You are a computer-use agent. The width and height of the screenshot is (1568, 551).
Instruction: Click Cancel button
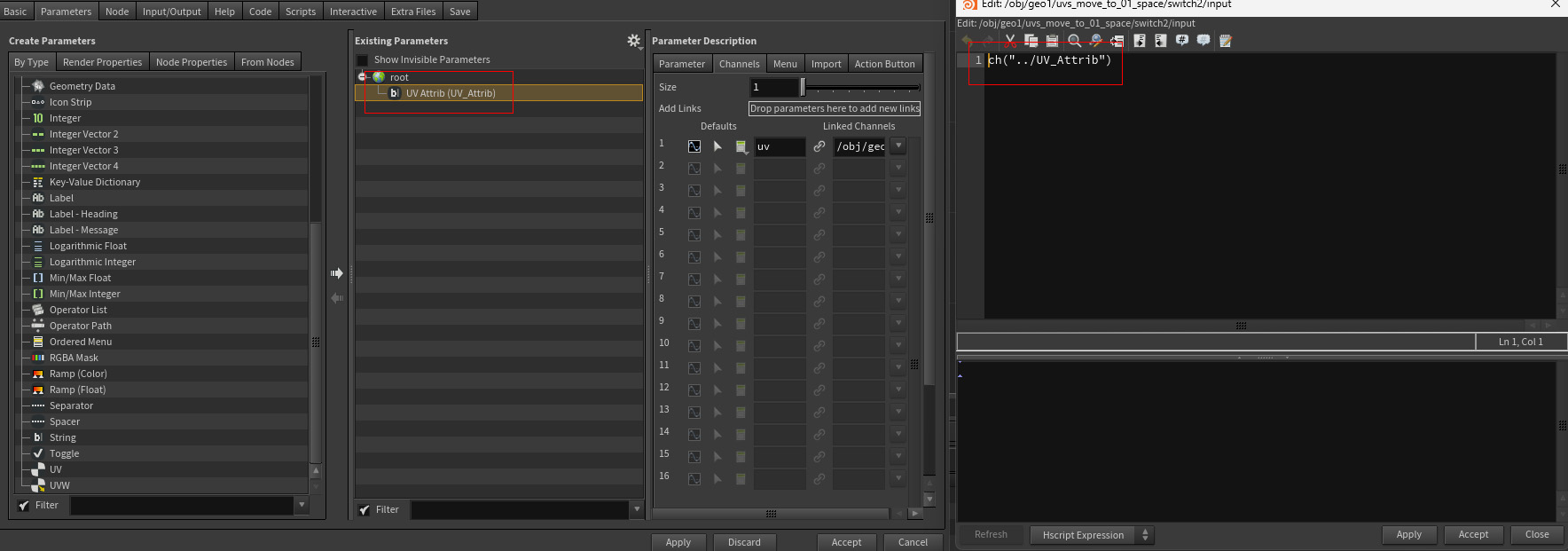click(x=913, y=542)
